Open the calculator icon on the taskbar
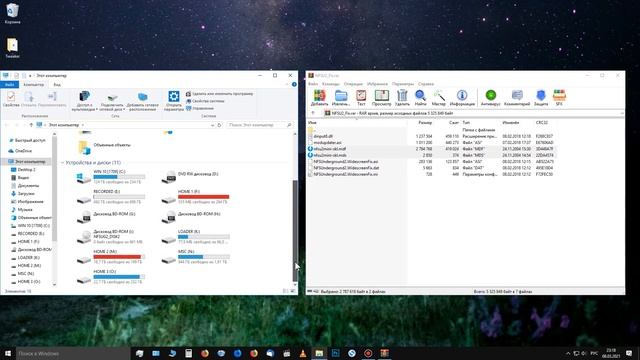Viewport: 640px width, 360px height. point(188,353)
